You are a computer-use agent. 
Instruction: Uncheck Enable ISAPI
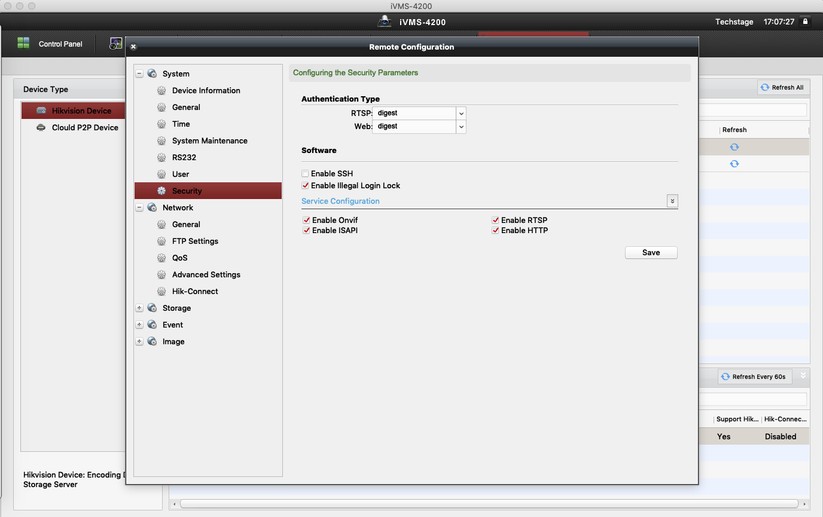(x=306, y=230)
